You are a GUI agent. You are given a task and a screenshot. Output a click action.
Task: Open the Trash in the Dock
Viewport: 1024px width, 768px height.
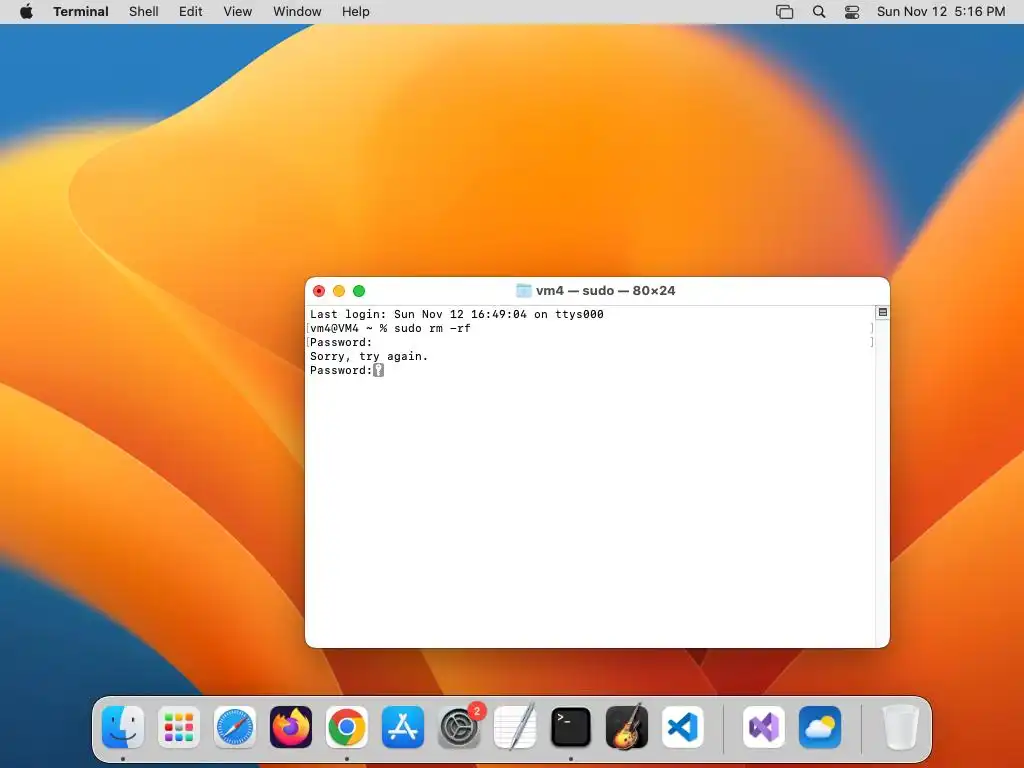coord(901,727)
